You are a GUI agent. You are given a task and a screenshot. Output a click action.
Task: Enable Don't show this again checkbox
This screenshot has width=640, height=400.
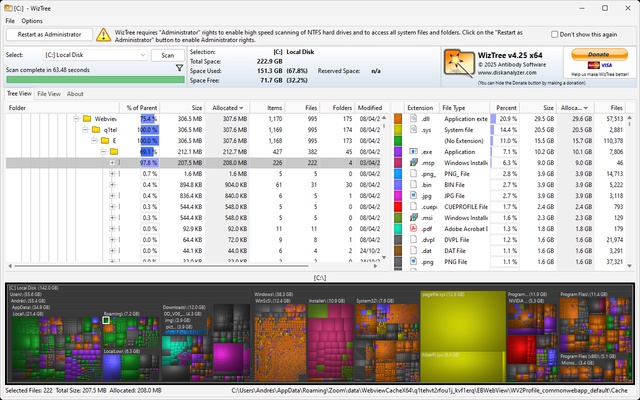[554, 35]
